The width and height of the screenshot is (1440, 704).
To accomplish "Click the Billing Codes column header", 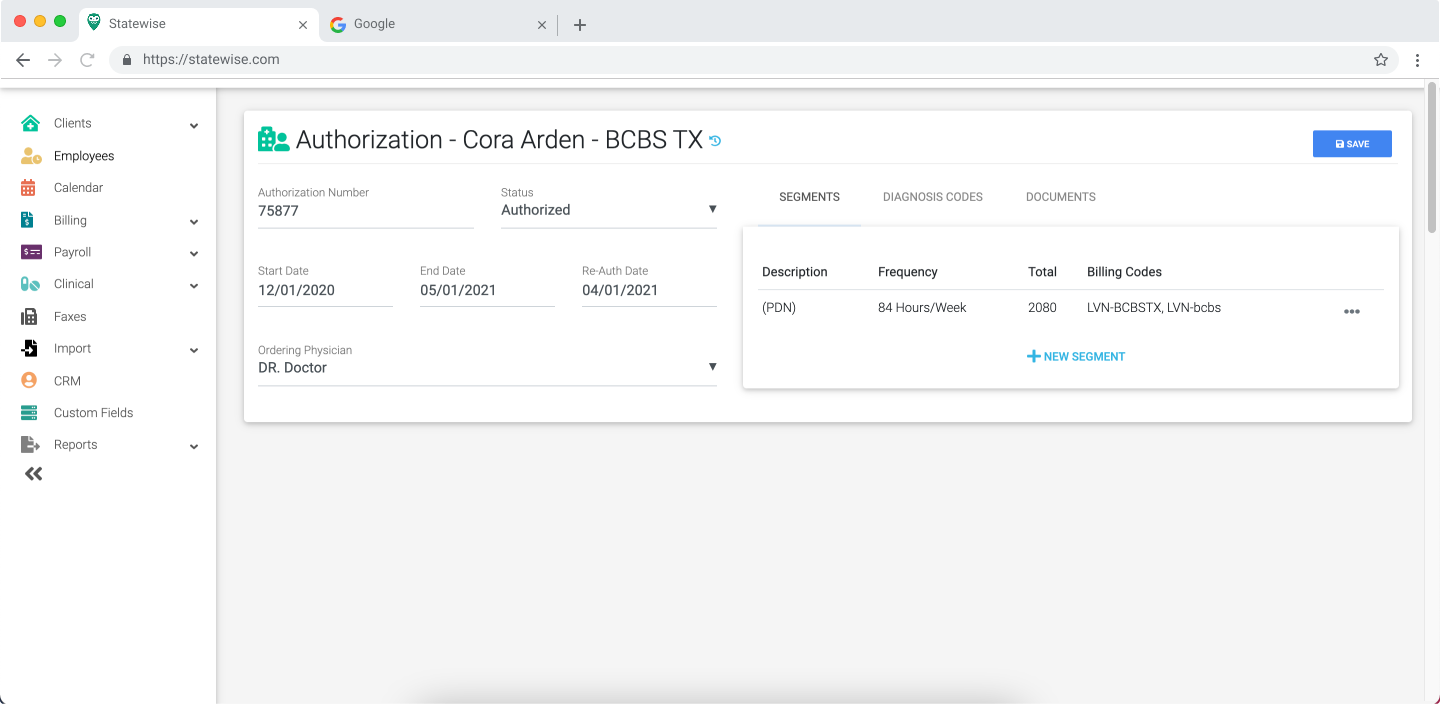I will tap(1124, 272).
